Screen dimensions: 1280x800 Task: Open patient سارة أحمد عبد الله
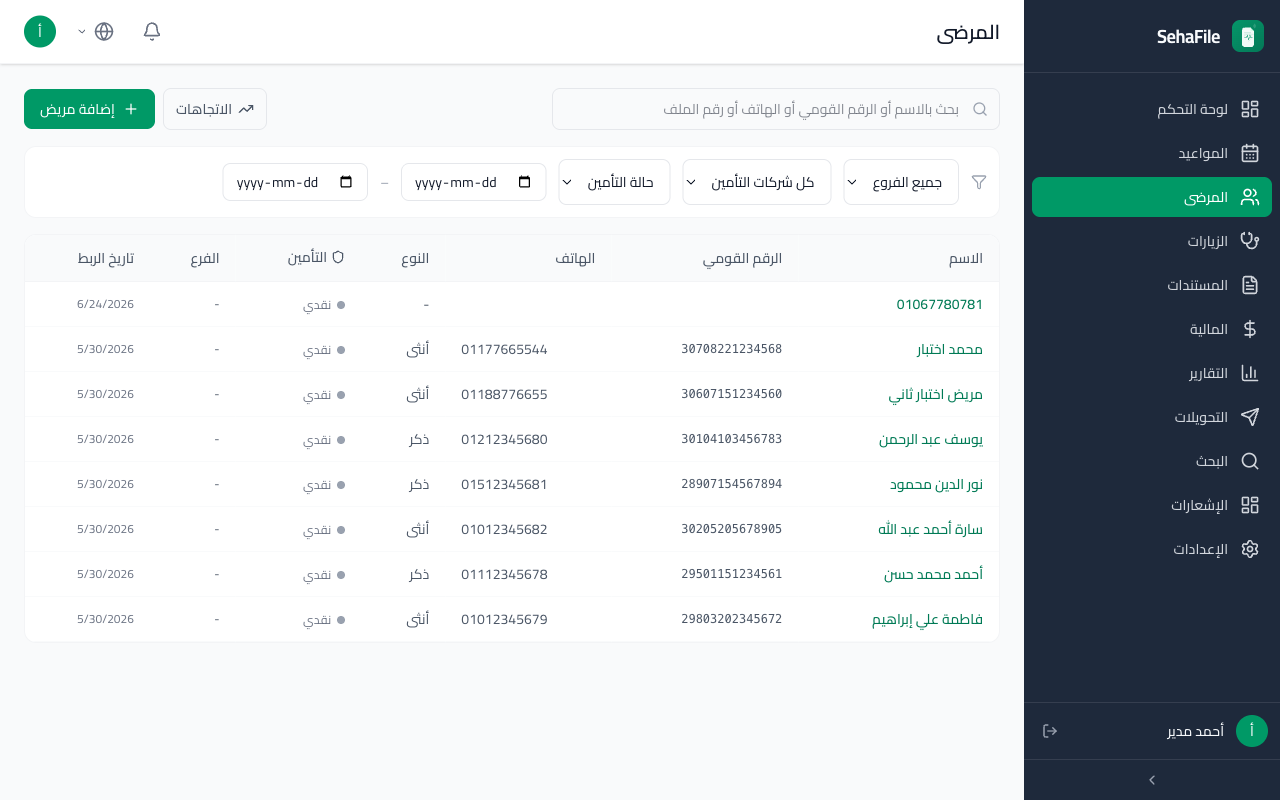click(931, 529)
